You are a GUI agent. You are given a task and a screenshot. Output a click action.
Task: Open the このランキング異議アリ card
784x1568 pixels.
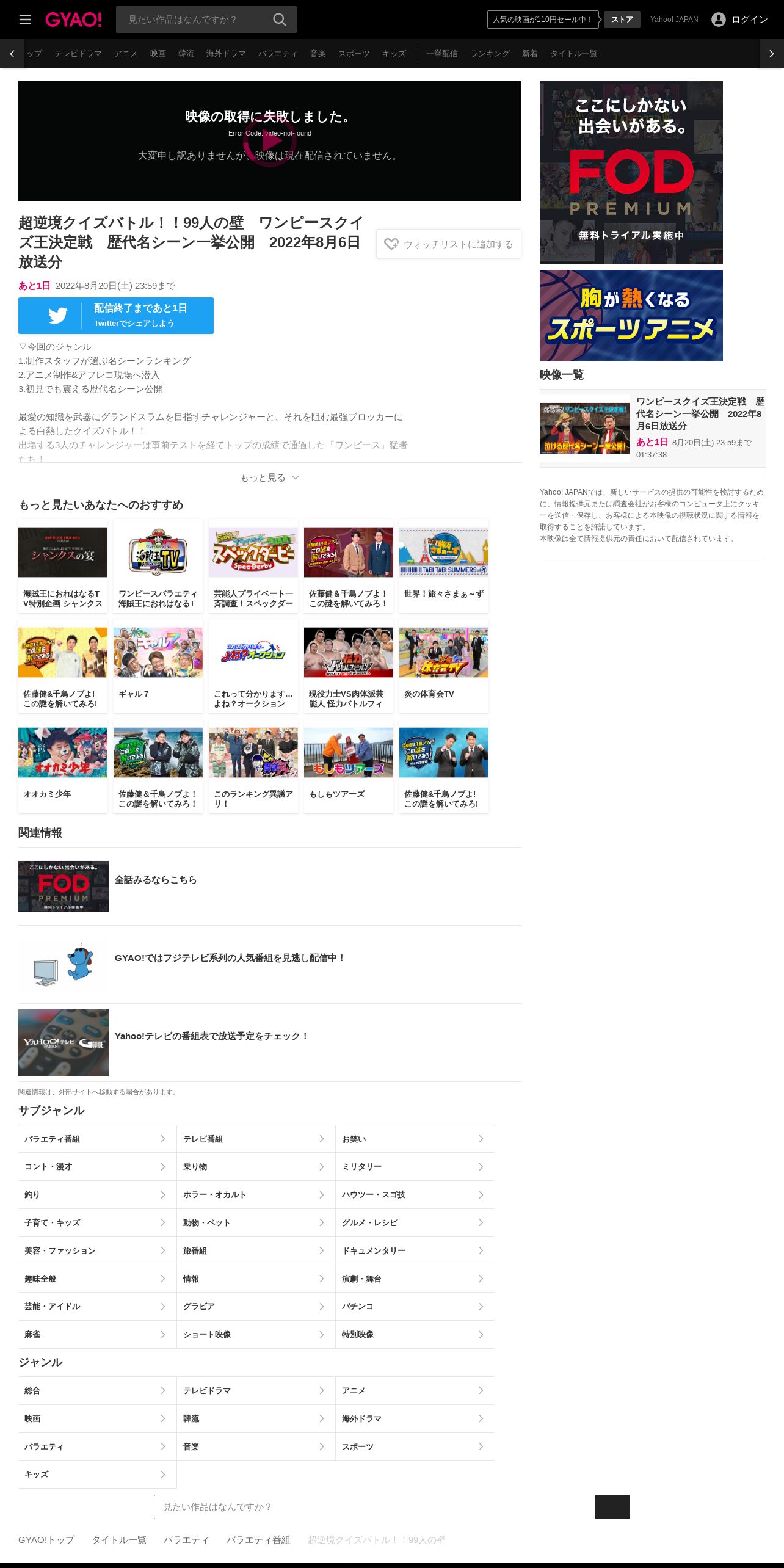[x=253, y=766]
